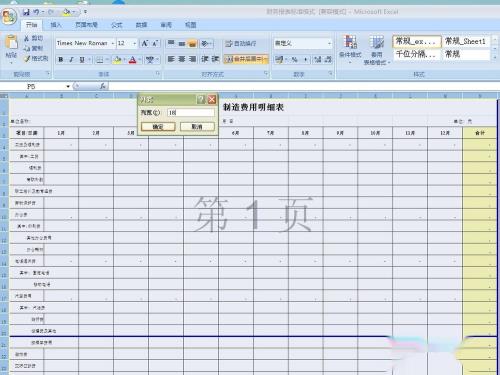Click the Office round logo button

tap(9, 16)
